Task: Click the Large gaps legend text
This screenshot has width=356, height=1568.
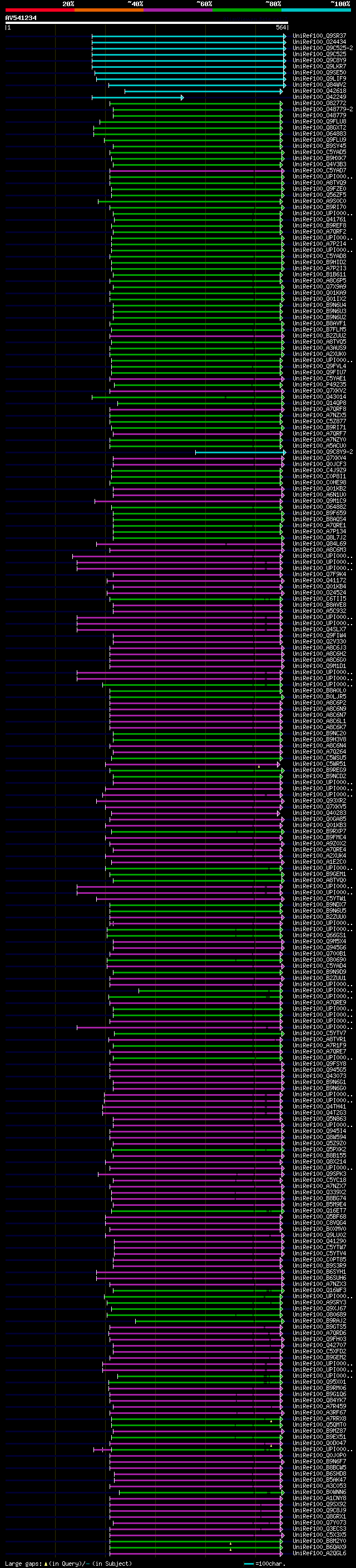Action: [x=68, y=1563]
